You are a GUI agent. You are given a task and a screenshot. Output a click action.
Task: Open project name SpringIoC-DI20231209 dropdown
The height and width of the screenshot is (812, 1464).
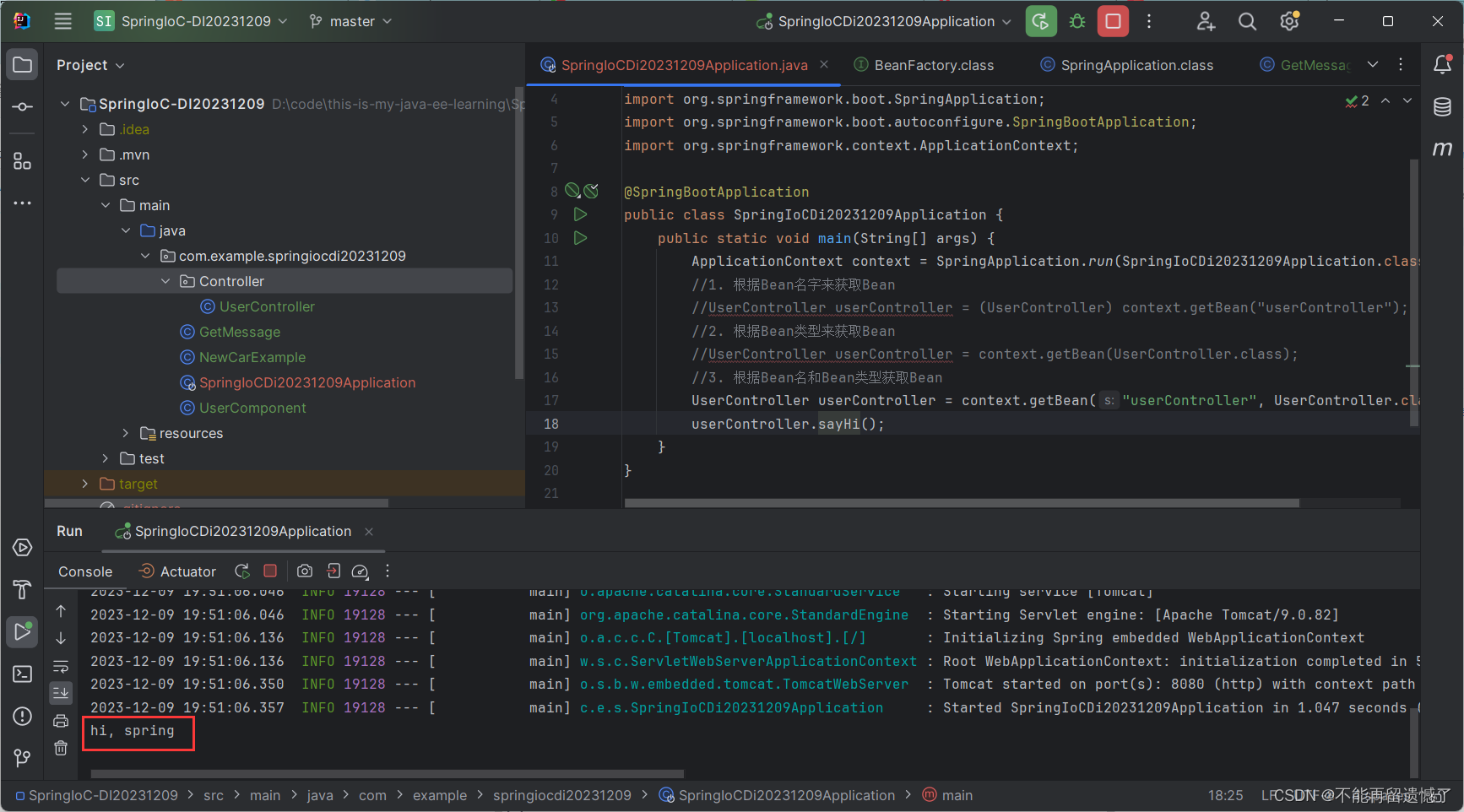pyautogui.click(x=191, y=21)
